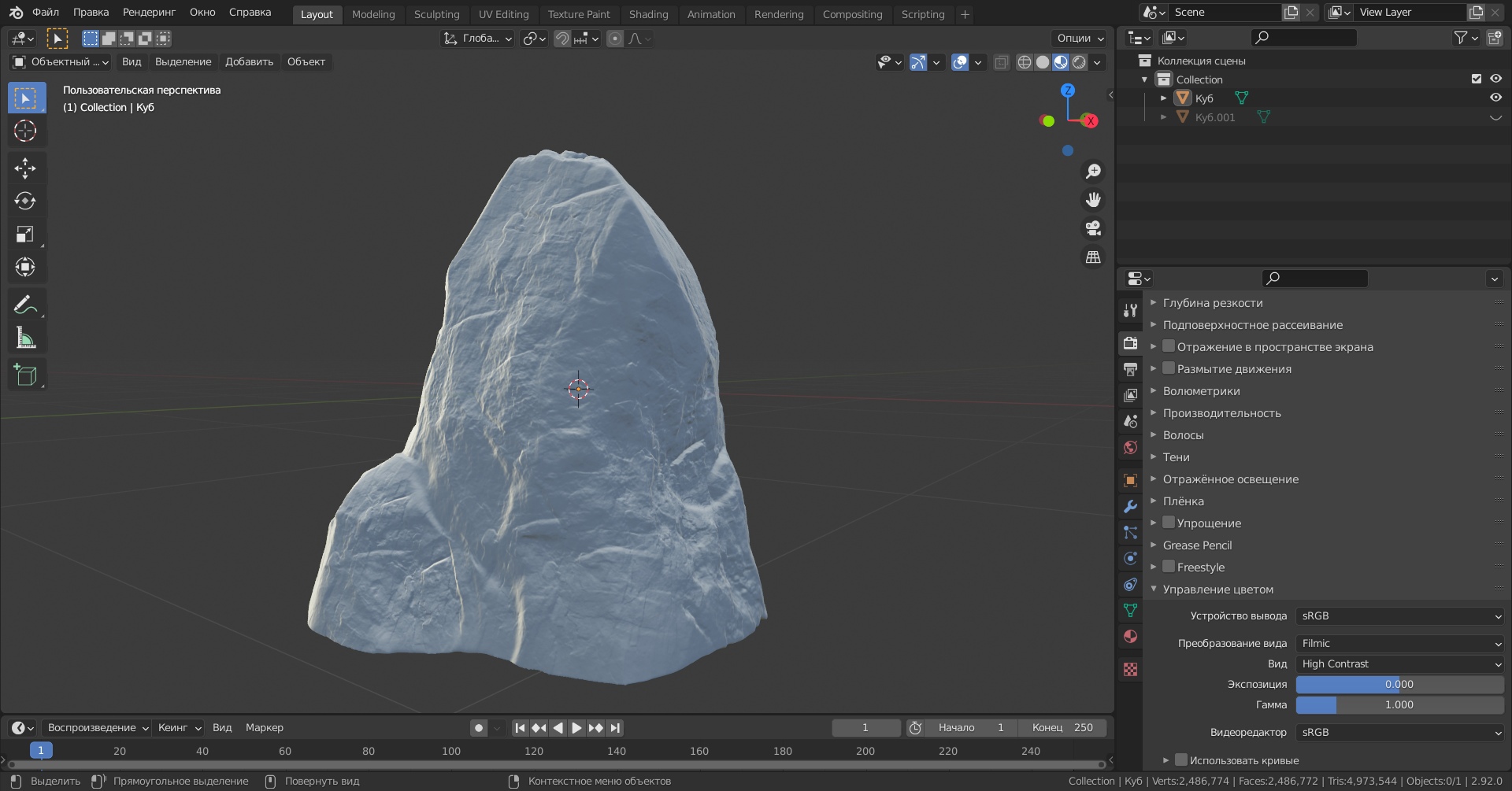Open the Кеинг timeline button
Image resolution: width=1512 pixels, height=791 pixels.
(x=178, y=727)
